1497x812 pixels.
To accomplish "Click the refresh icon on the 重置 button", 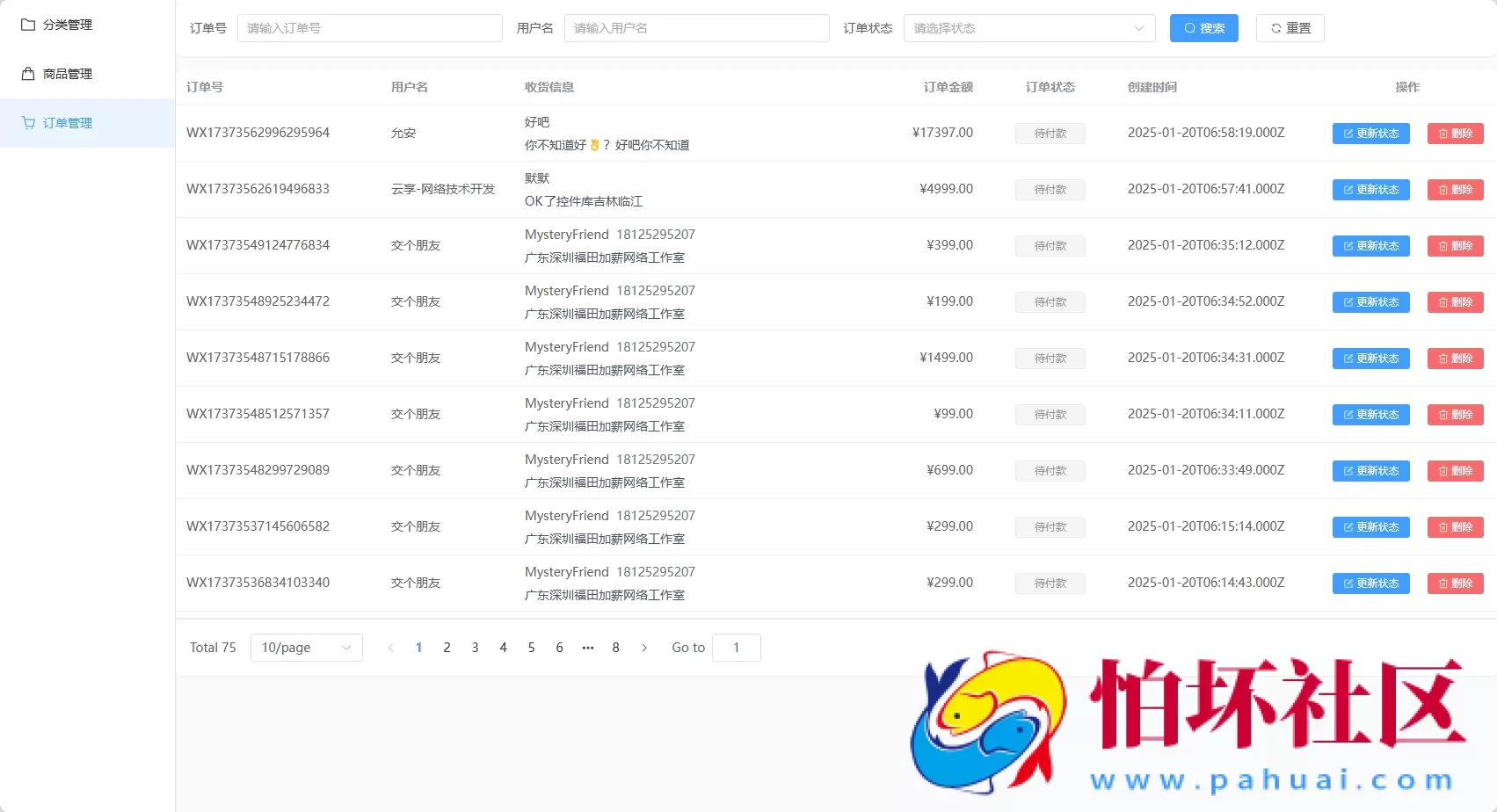I will coord(1276,27).
